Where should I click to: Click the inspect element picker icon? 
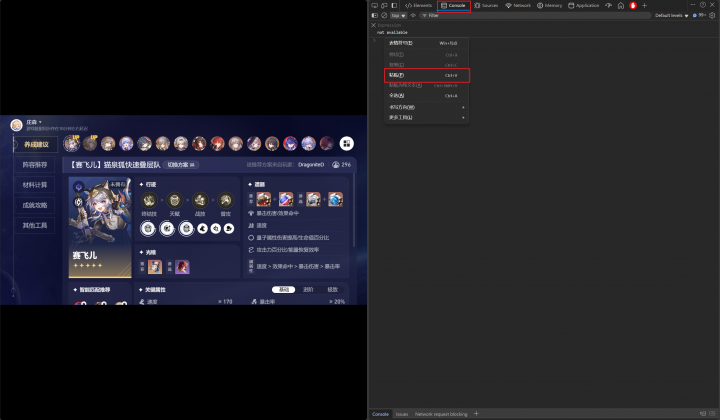click(x=374, y=6)
